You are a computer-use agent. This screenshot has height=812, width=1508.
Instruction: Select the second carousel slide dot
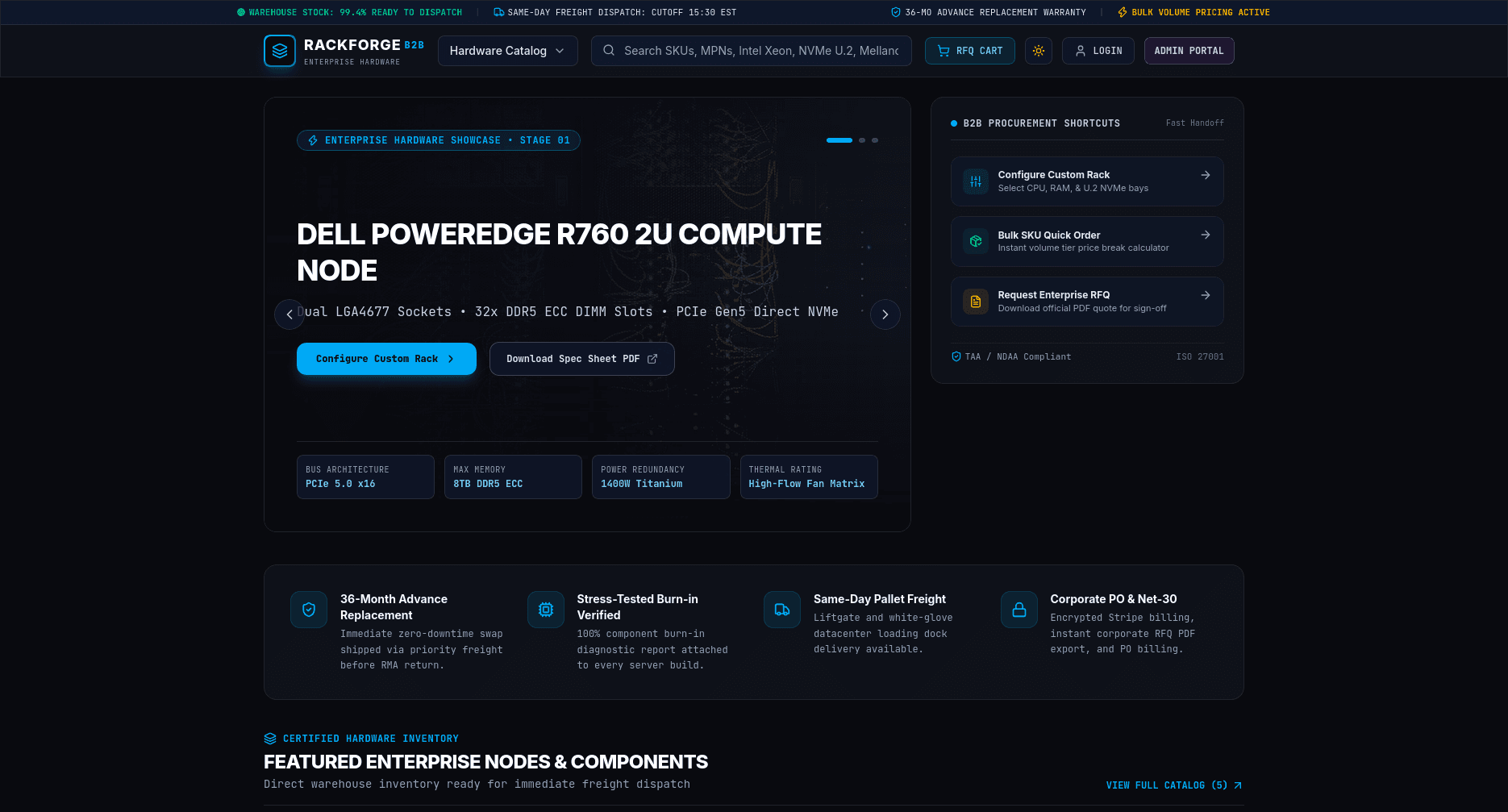click(862, 140)
